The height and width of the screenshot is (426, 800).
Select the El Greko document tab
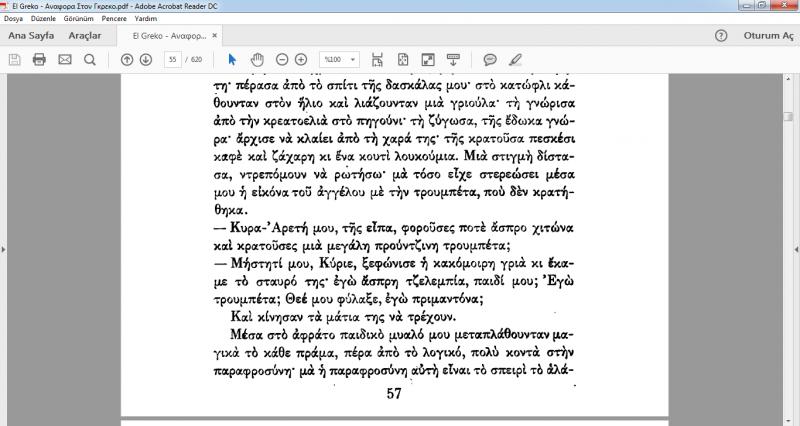click(169, 36)
